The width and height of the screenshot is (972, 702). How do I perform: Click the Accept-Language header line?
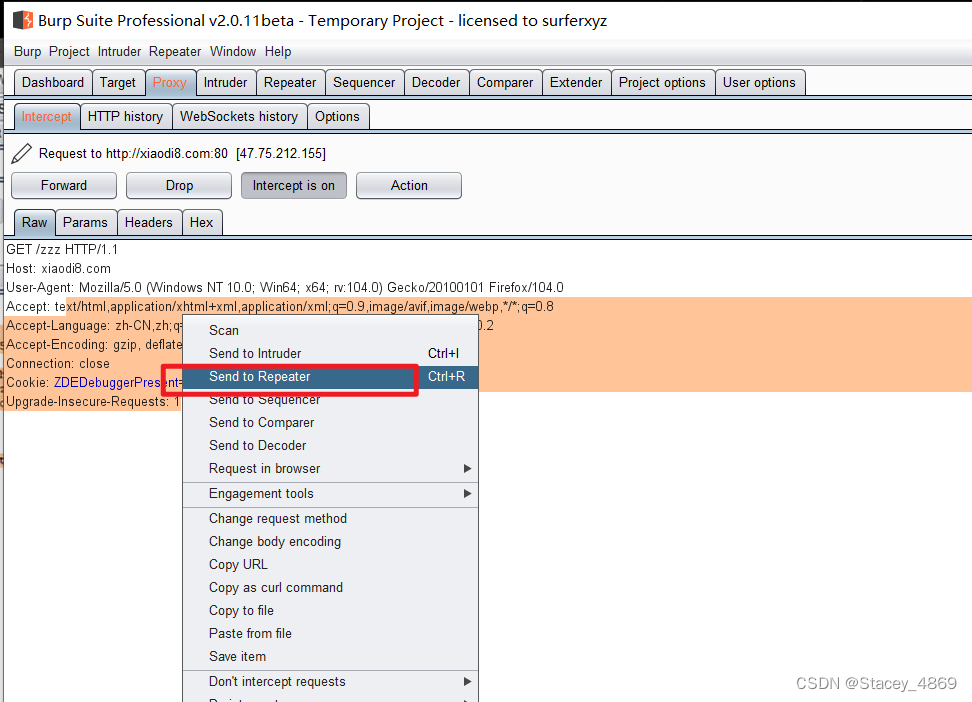point(94,326)
